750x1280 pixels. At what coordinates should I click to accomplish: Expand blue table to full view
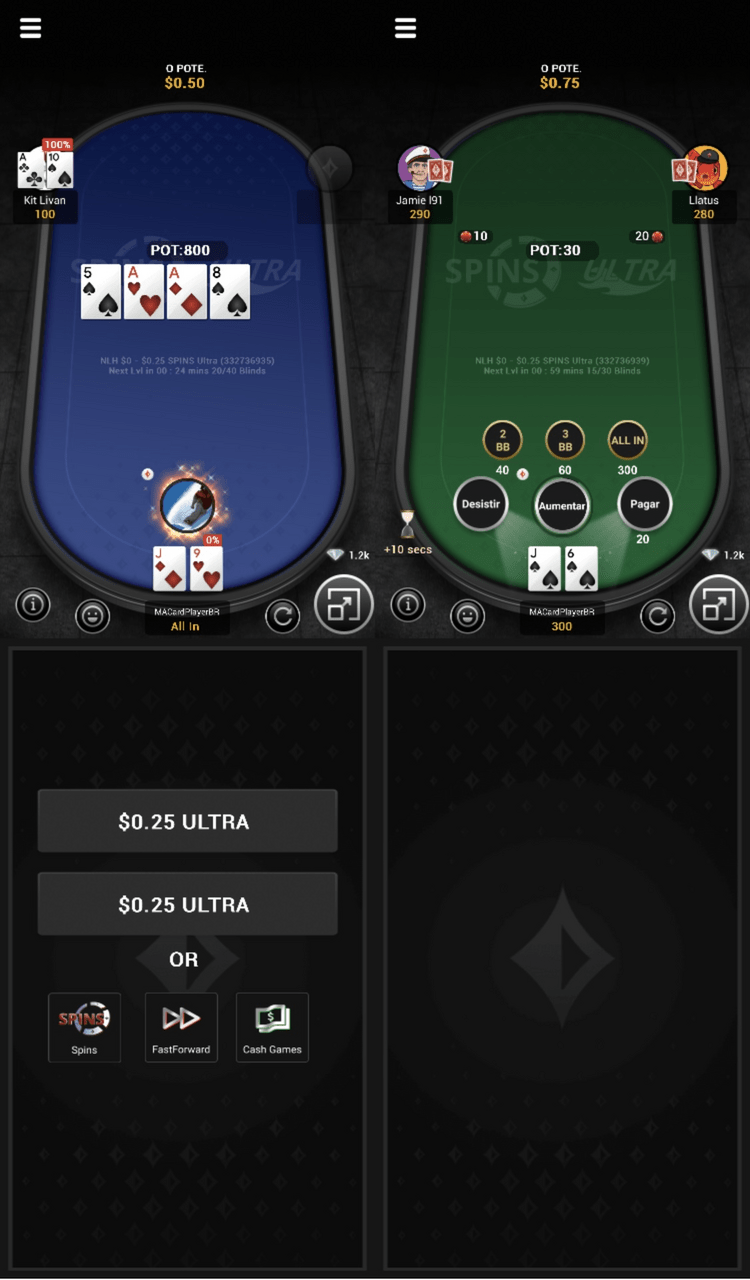pos(343,604)
